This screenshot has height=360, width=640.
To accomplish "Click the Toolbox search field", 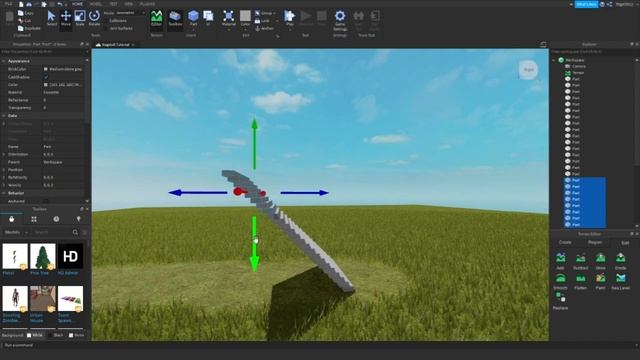I will [x=52, y=232].
